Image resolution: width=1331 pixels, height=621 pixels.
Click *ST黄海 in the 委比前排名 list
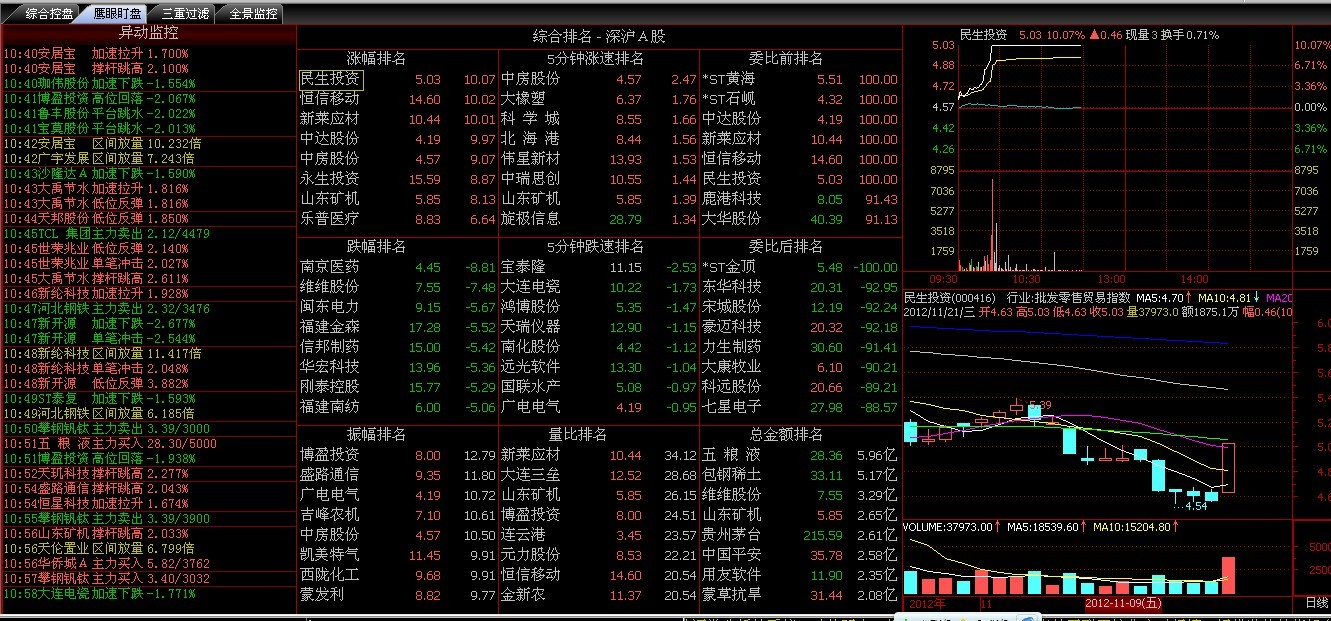tap(730, 79)
